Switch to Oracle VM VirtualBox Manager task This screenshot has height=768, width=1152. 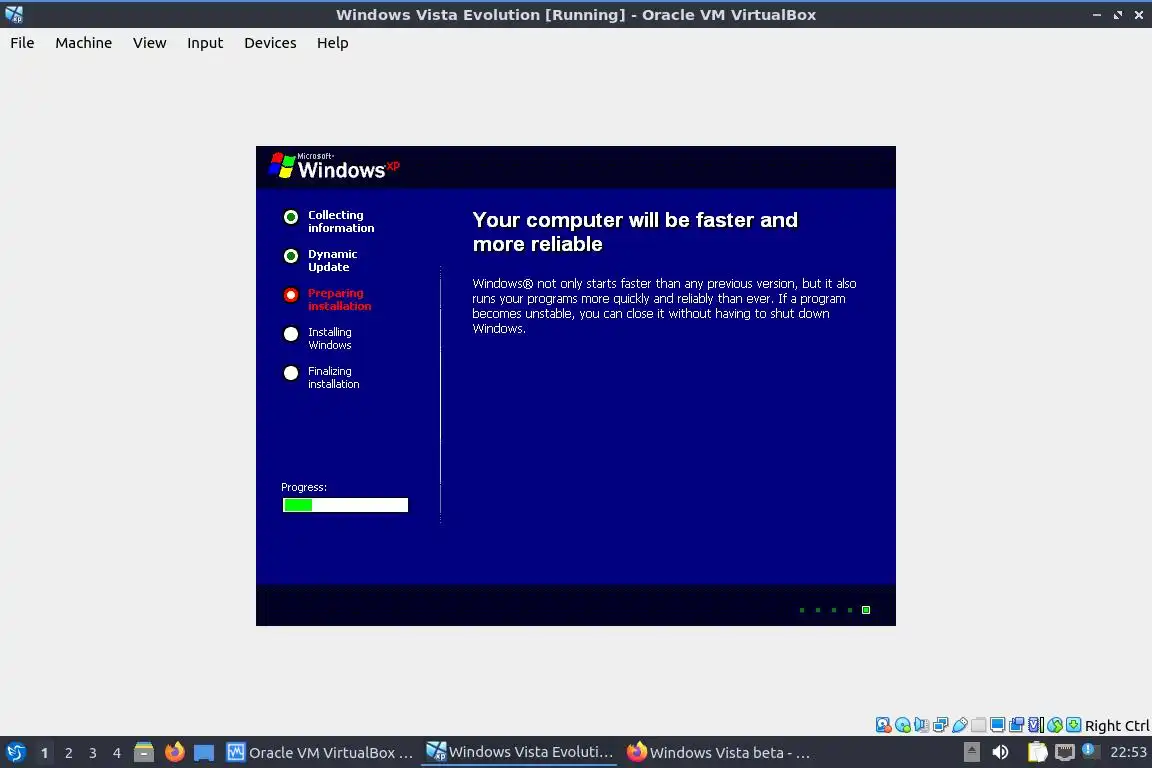coord(320,753)
